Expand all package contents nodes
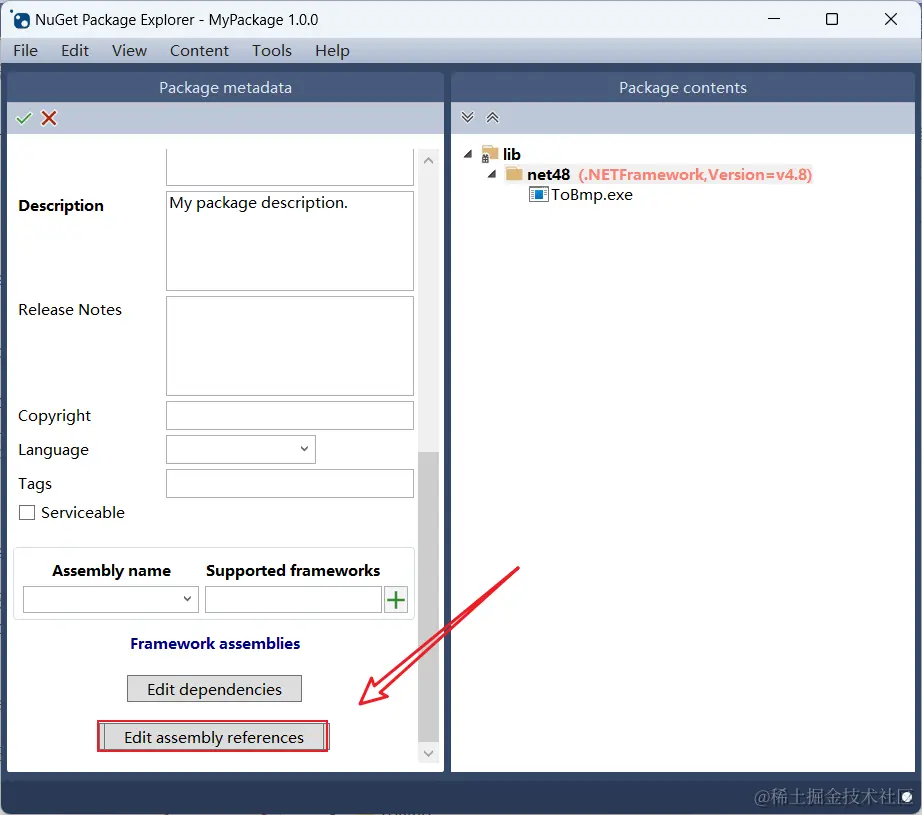This screenshot has width=922, height=815. point(467,117)
